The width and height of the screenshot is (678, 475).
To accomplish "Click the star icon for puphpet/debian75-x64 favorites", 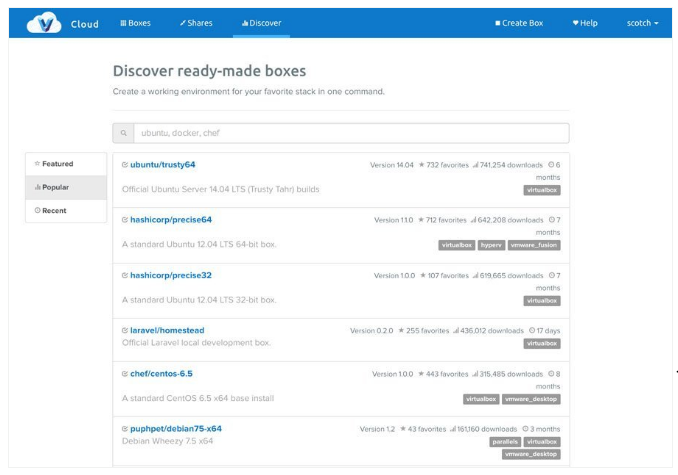I will (x=403, y=429).
